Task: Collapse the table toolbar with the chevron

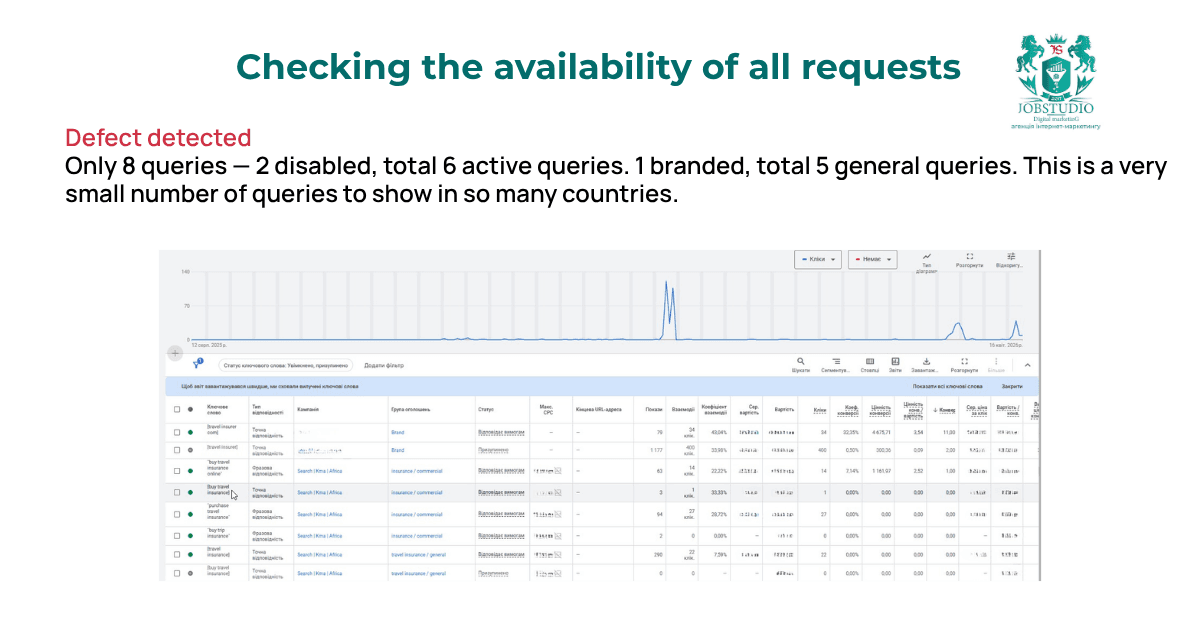Action: 1027,365
